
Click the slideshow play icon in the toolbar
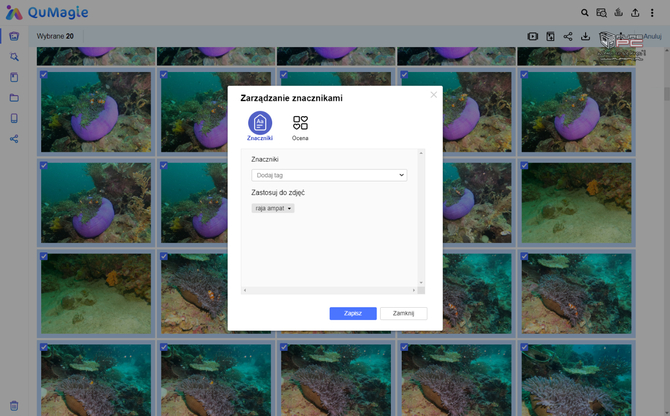tap(533, 37)
